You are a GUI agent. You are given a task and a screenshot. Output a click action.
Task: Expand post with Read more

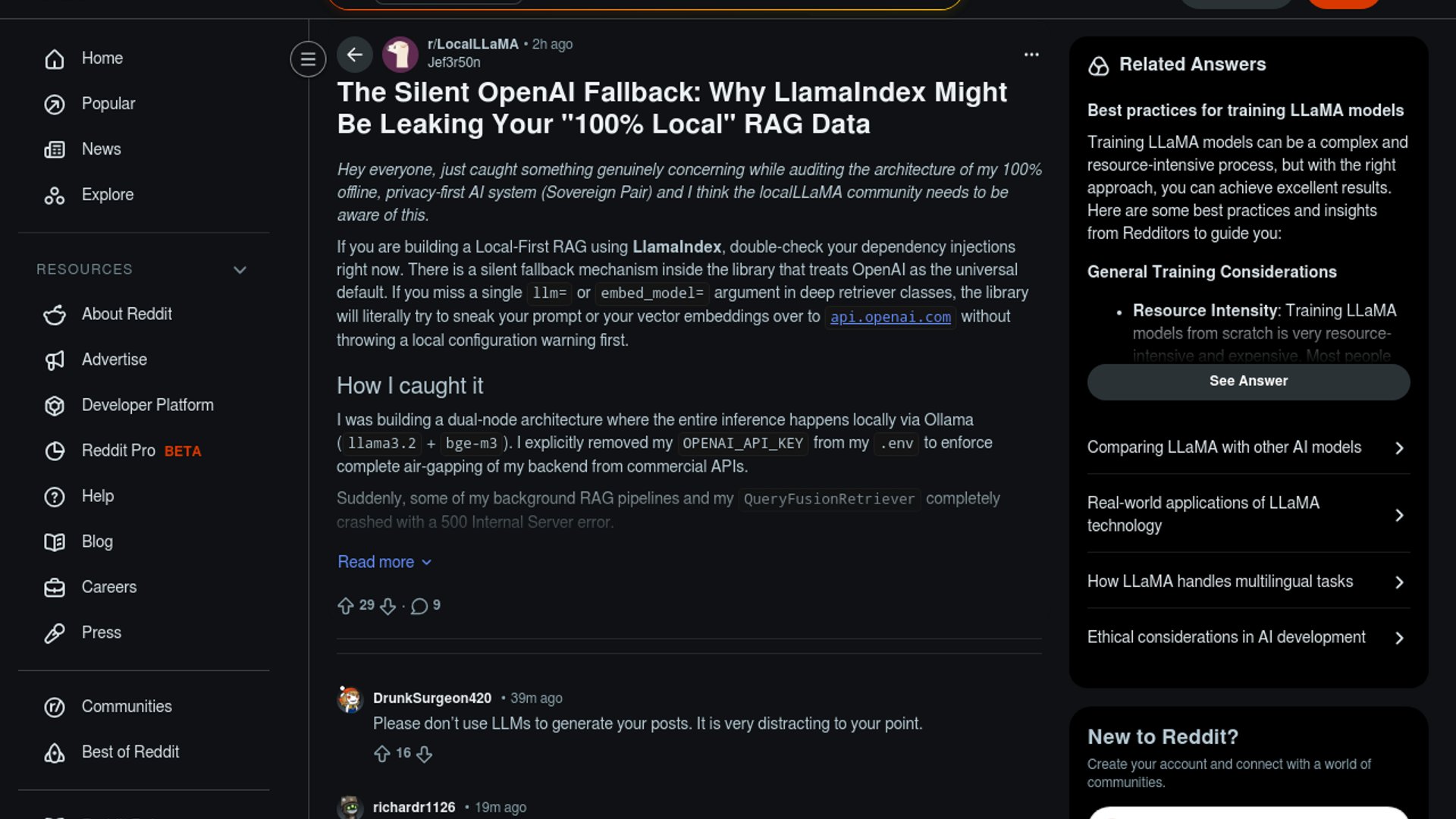tap(384, 562)
